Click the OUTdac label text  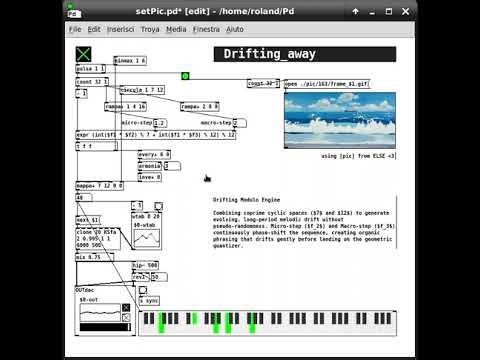click(x=85, y=290)
